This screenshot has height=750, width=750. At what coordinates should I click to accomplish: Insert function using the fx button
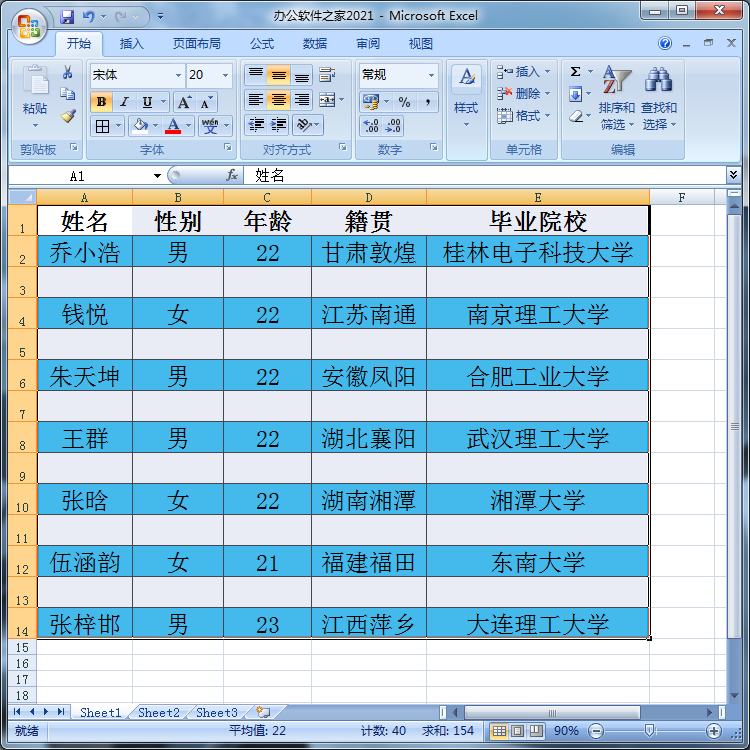point(232,176)
